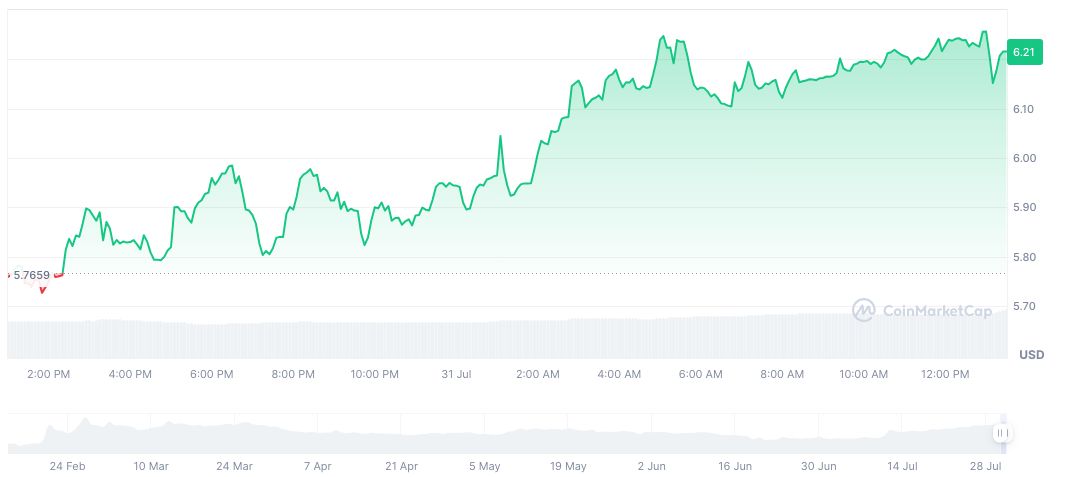Click the CoinMarketCap watermark logo icon

point(863,311)
